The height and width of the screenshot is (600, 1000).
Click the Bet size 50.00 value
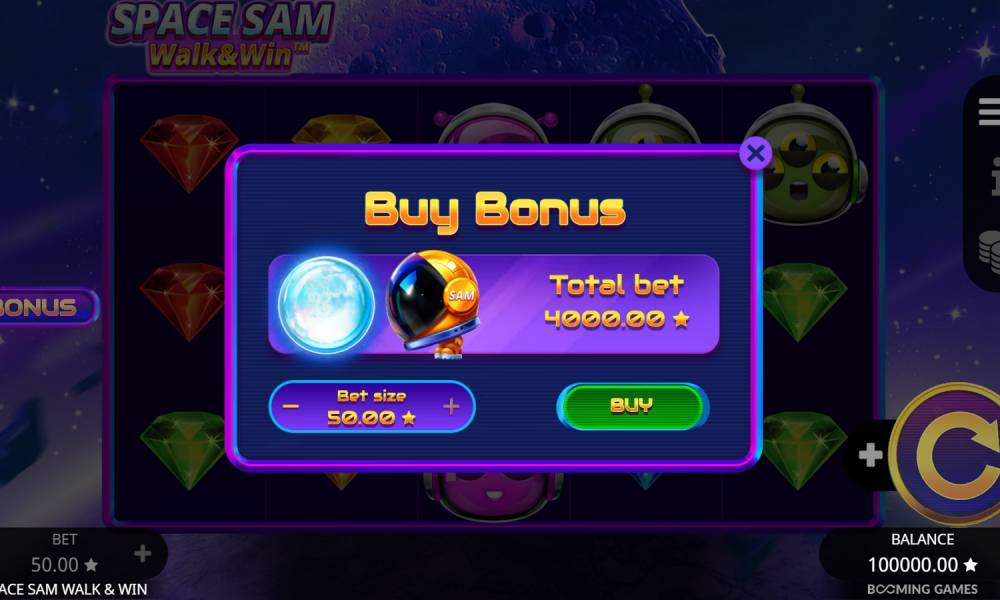click(x=371, y=418)
